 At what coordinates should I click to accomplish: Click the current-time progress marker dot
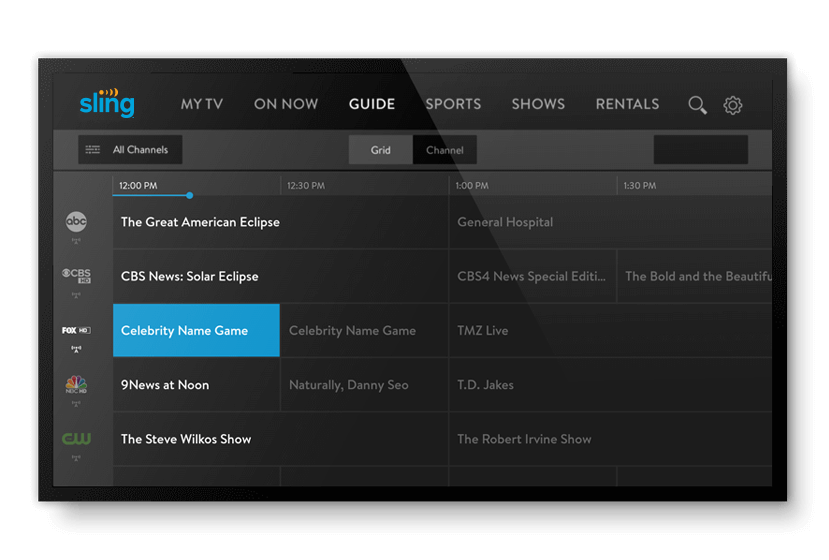tap(189, 195)
